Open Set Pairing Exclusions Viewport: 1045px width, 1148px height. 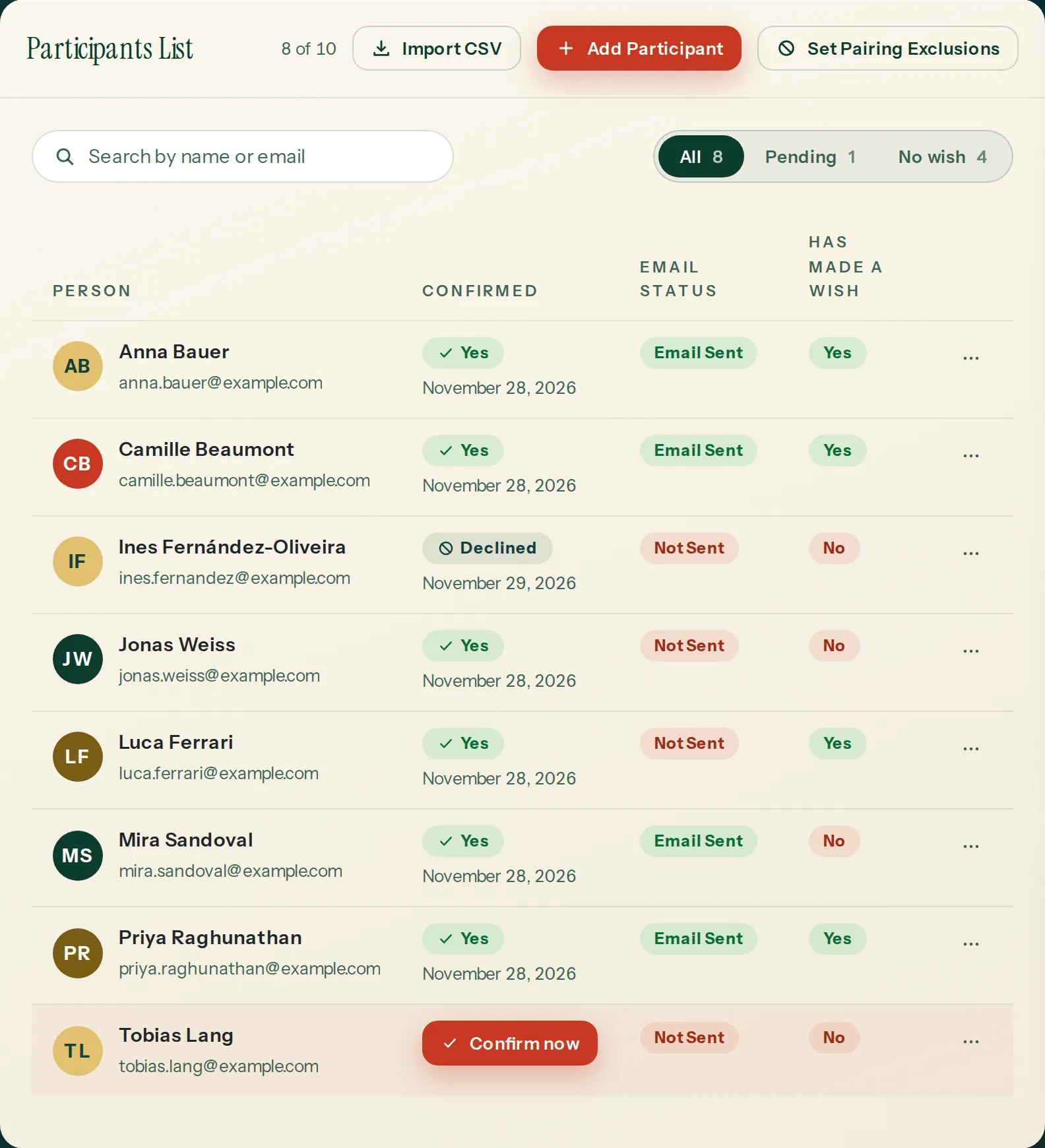pyautogui.click(x=888, y=48)
